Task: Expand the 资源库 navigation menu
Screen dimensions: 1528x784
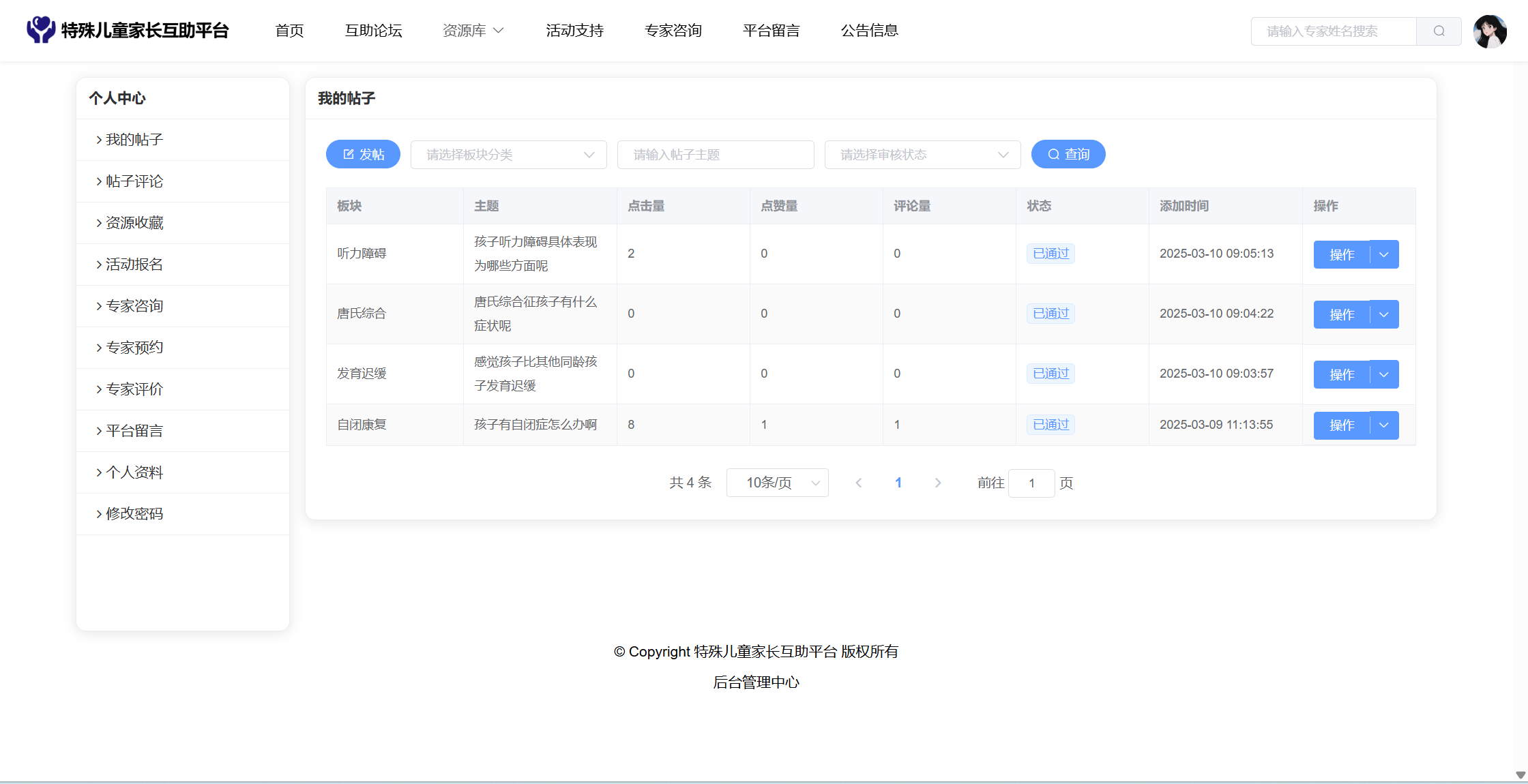Action: tap(473, 31)
